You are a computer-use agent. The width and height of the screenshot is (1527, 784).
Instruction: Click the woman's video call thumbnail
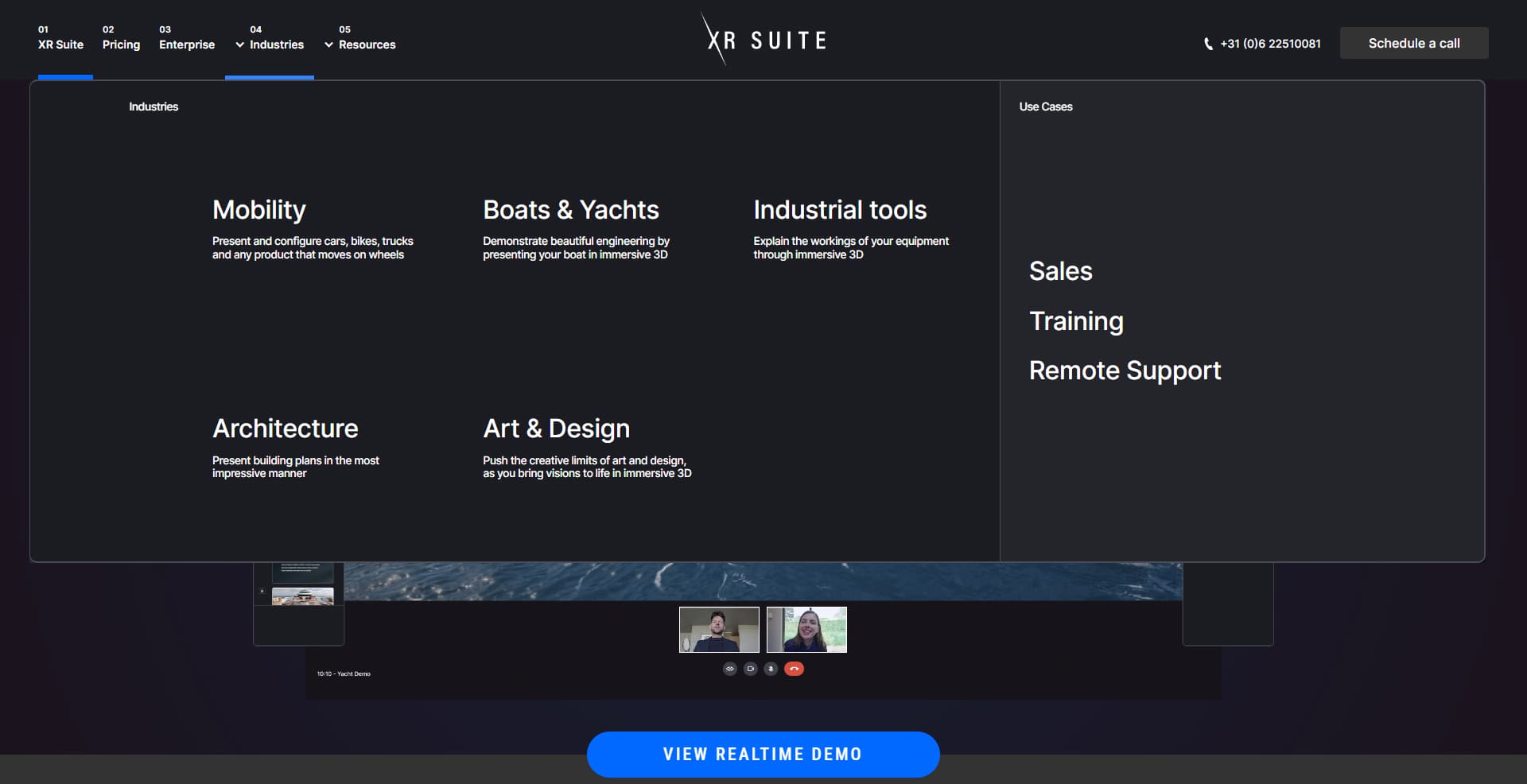pyautogui.click(x=806, y=630)
